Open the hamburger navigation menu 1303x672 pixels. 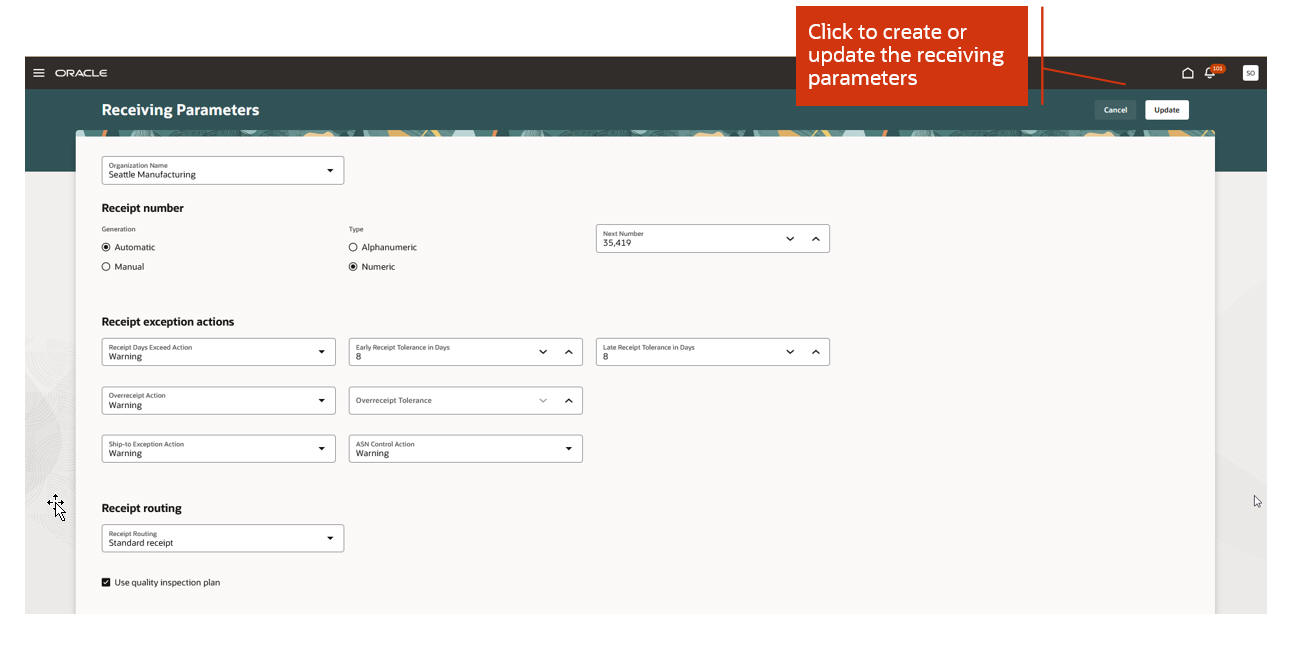[x=39, y=73]
